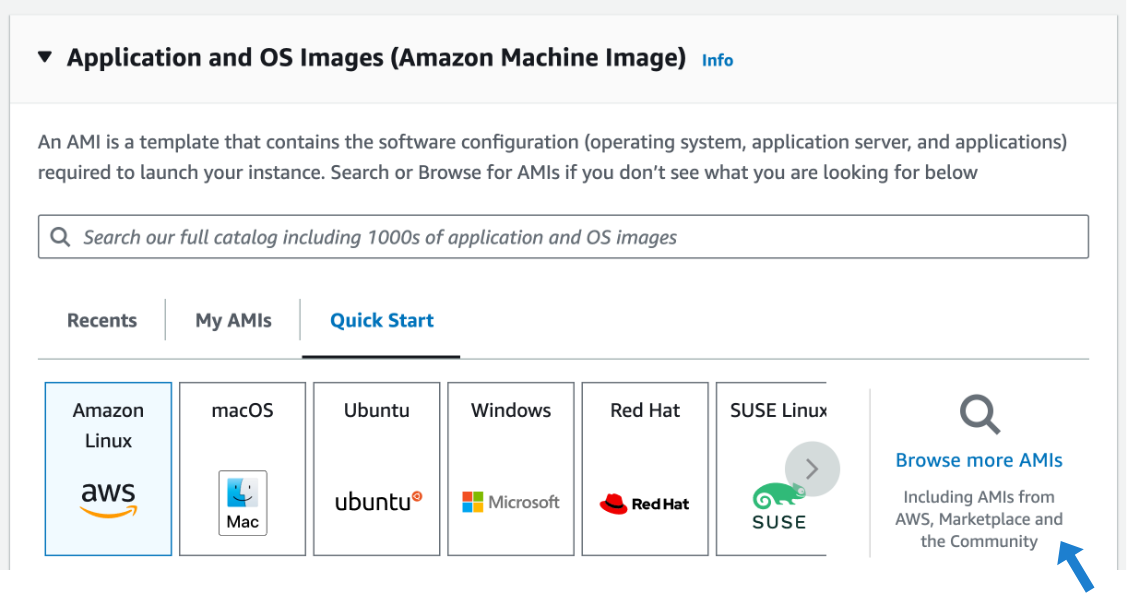This screenshot has height=593, width=1127.
Task: Show more OS options with the right chevron
Action: [x=812, y=468]
